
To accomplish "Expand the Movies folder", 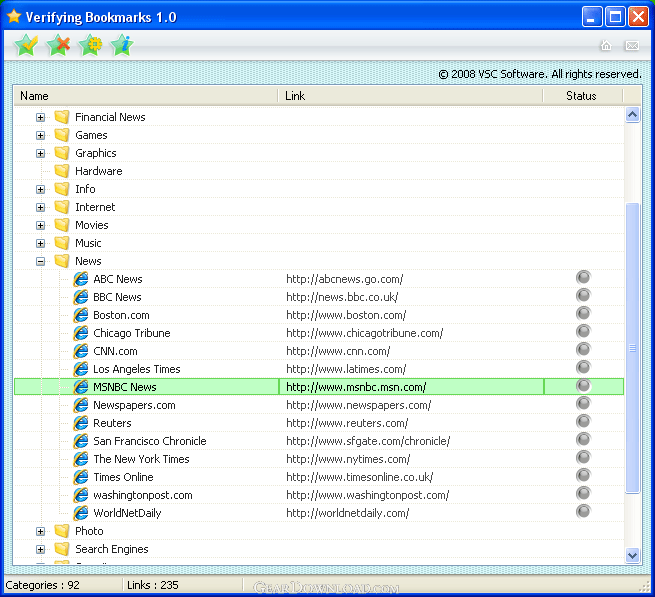I will pyautogui.click(x=40, y=225).
